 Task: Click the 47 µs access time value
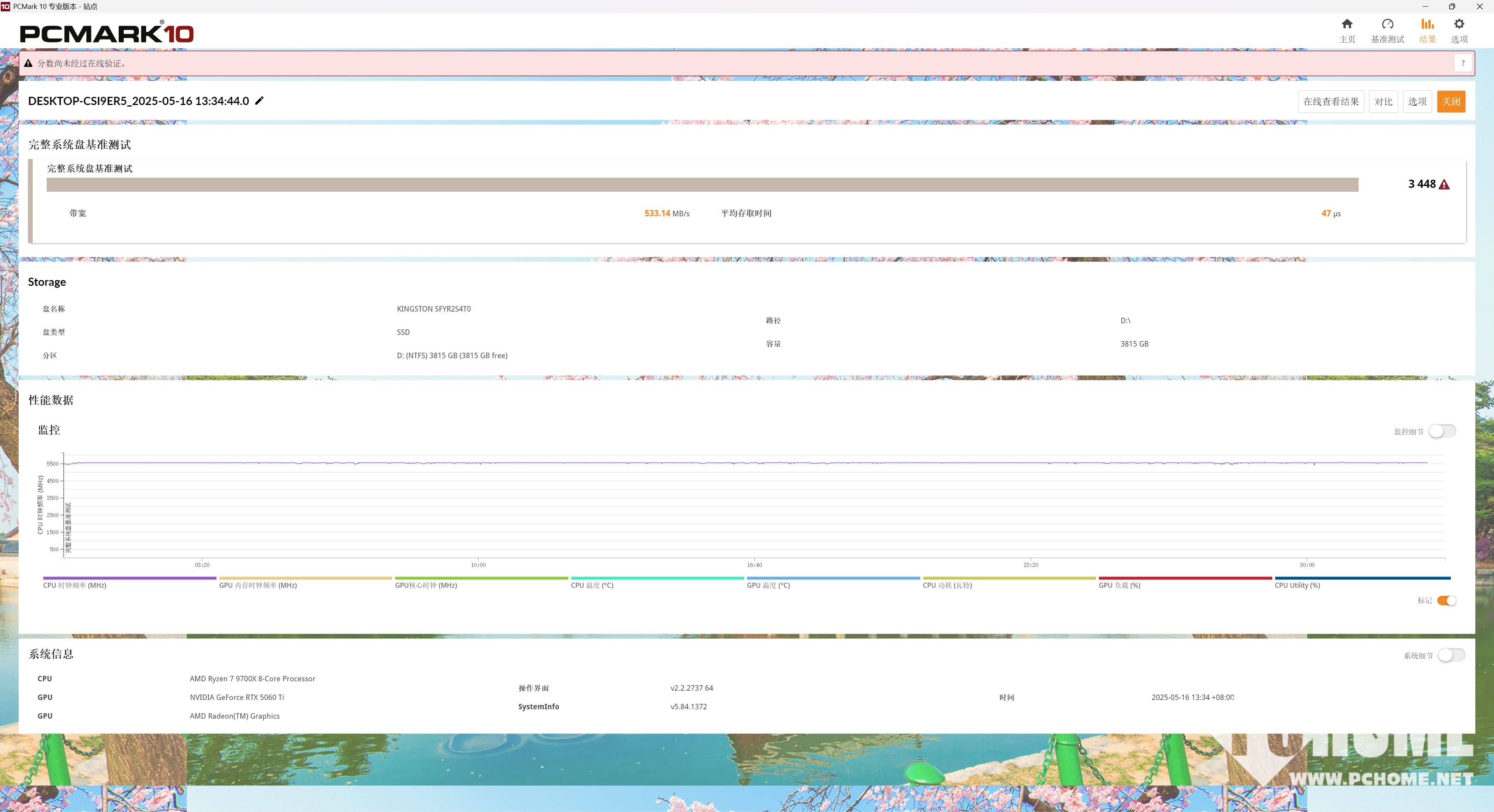(1331, 213)
